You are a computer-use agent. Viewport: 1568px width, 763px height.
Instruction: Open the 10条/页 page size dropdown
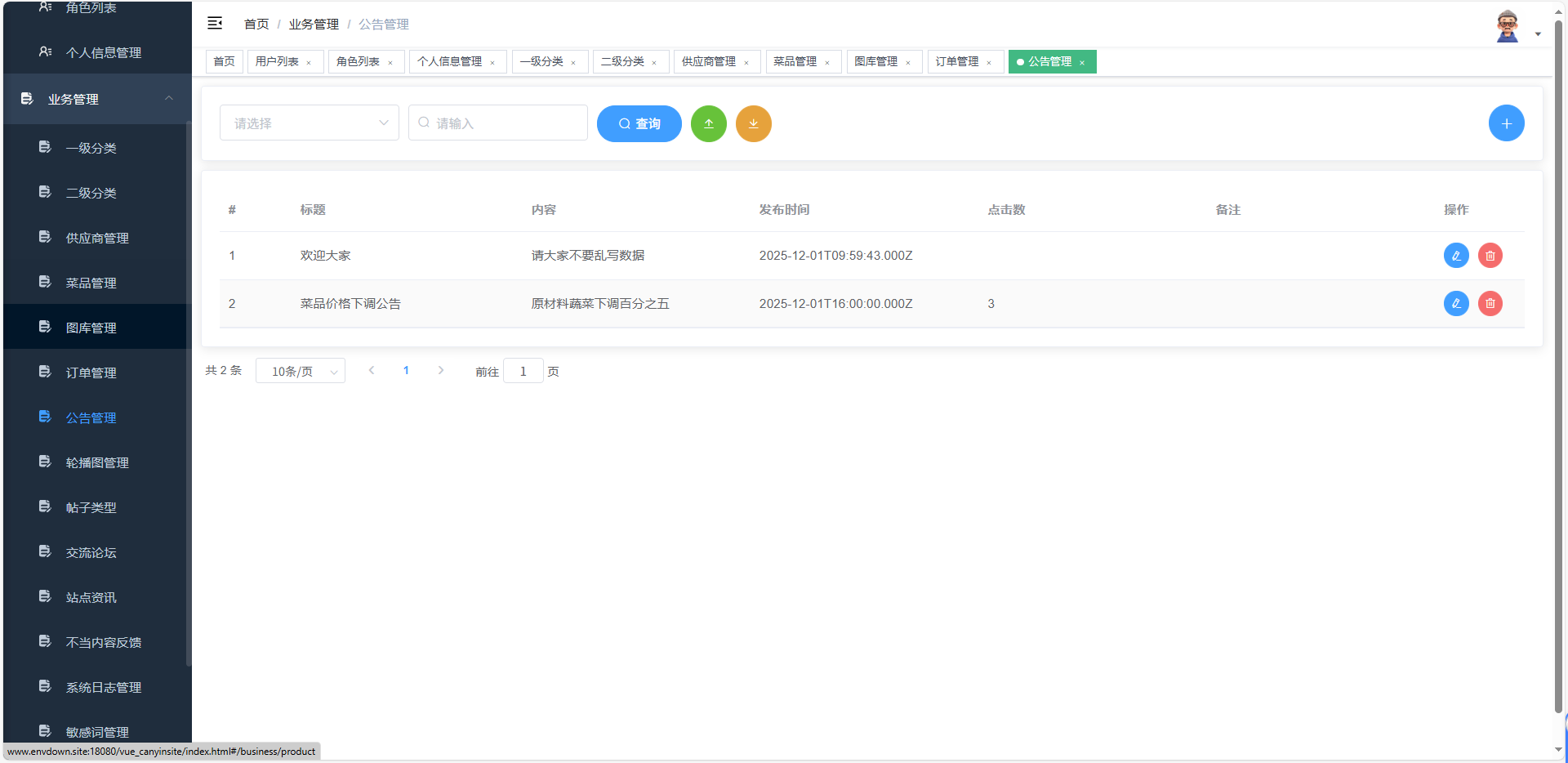click(x=300, y=370)
